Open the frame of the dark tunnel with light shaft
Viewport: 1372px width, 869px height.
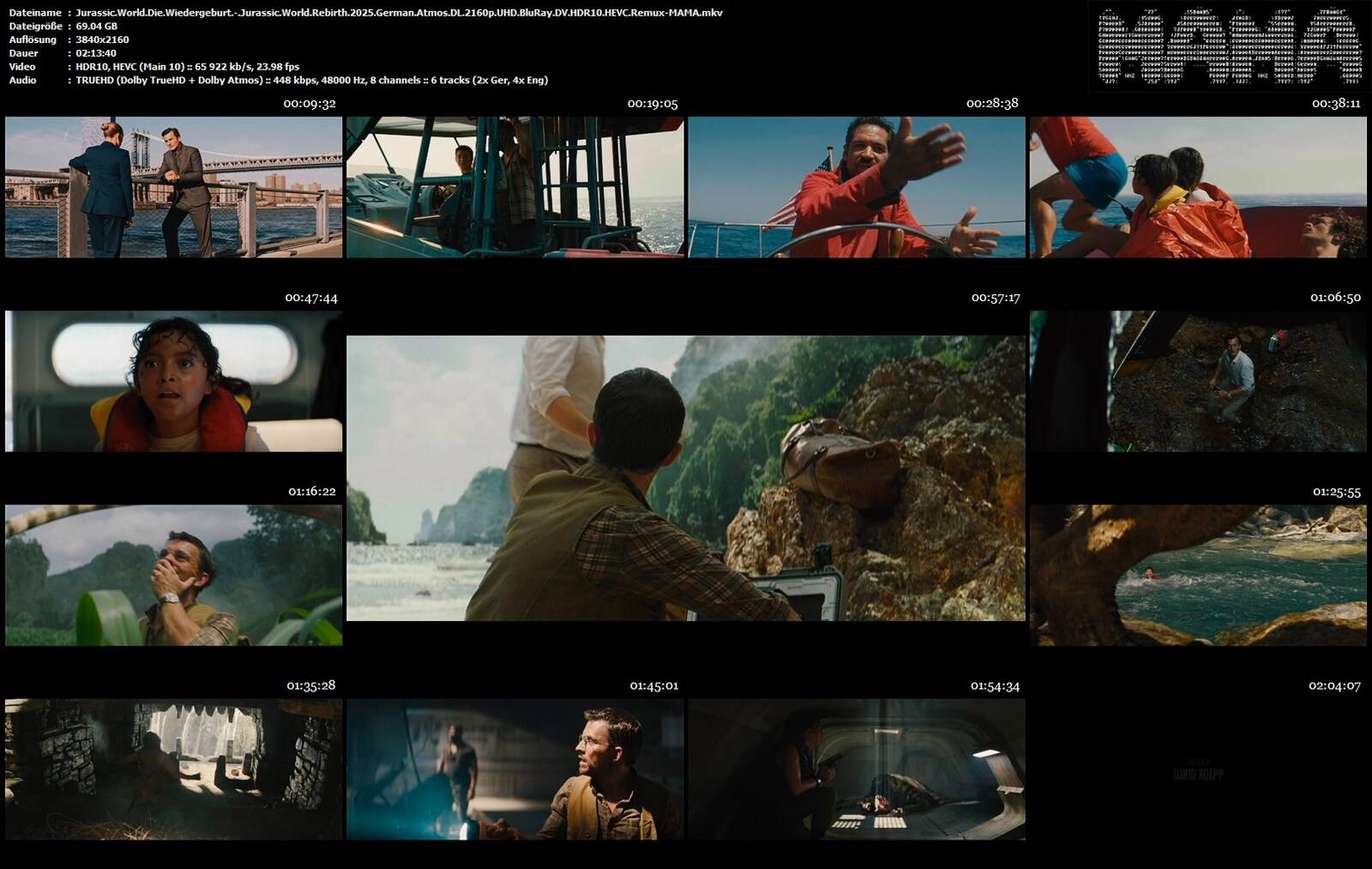click(857, 769)
